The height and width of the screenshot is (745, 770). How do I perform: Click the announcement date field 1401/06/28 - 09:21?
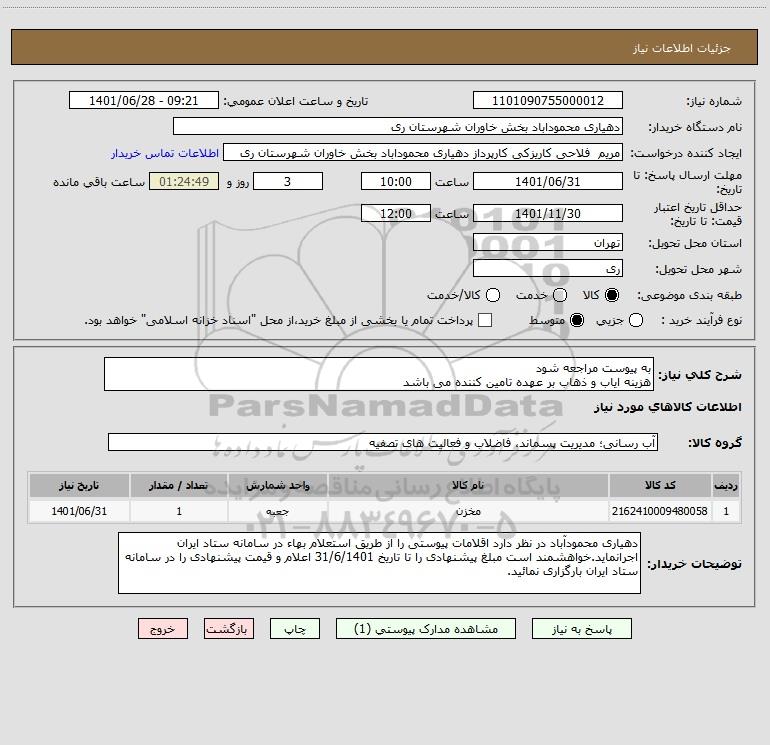pyautogui.click(x=144, y=101)
